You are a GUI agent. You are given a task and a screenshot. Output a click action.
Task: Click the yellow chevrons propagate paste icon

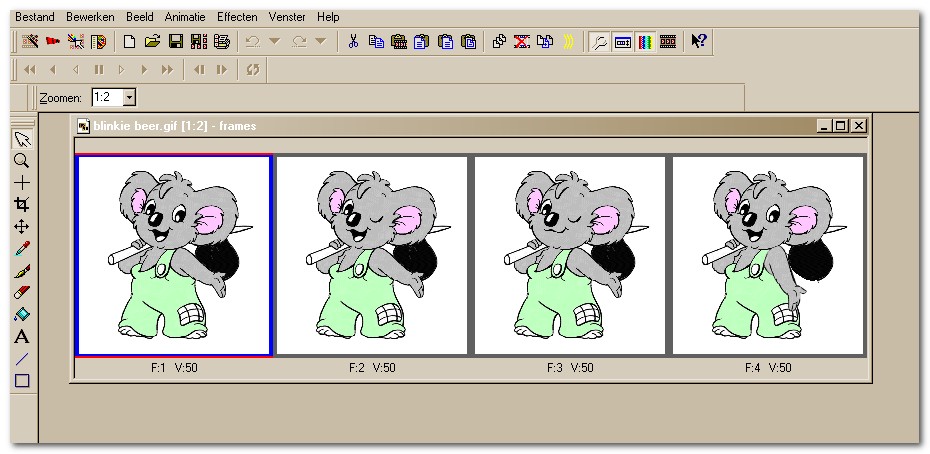tap(568, 42)
